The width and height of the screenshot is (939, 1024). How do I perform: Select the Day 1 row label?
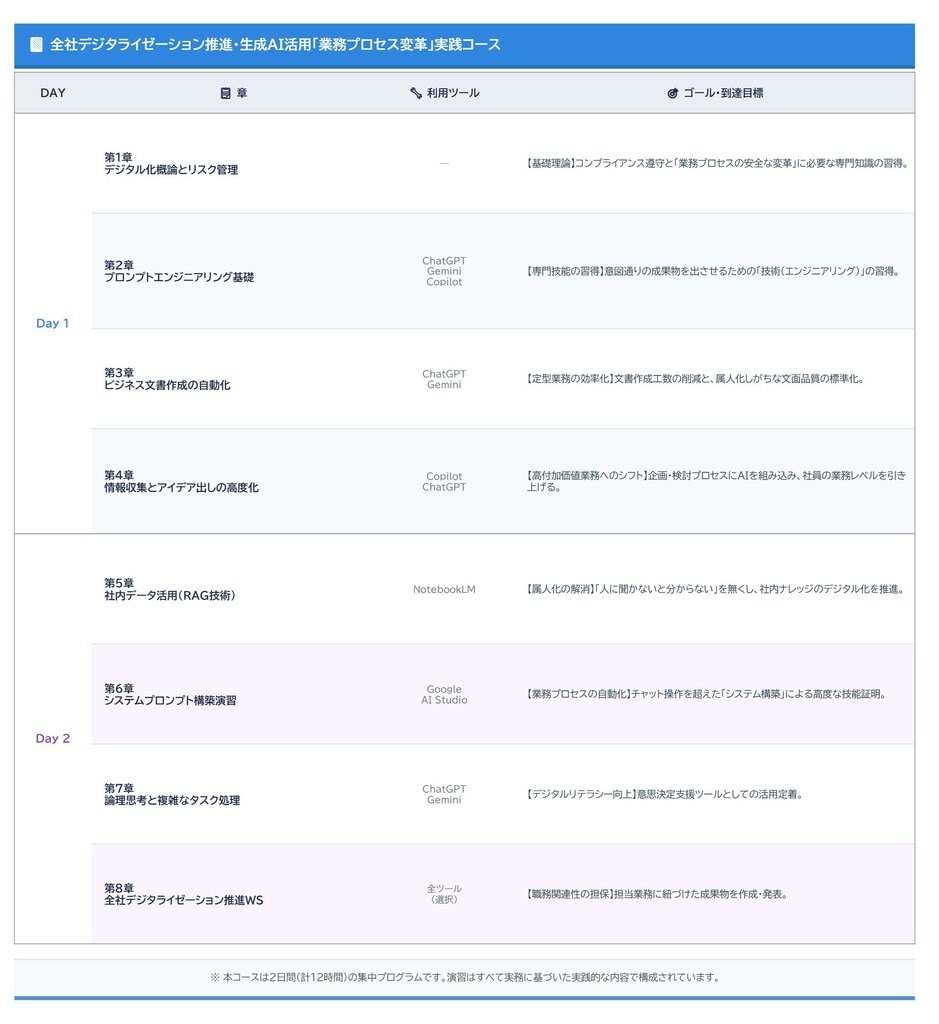click(53, 323)
